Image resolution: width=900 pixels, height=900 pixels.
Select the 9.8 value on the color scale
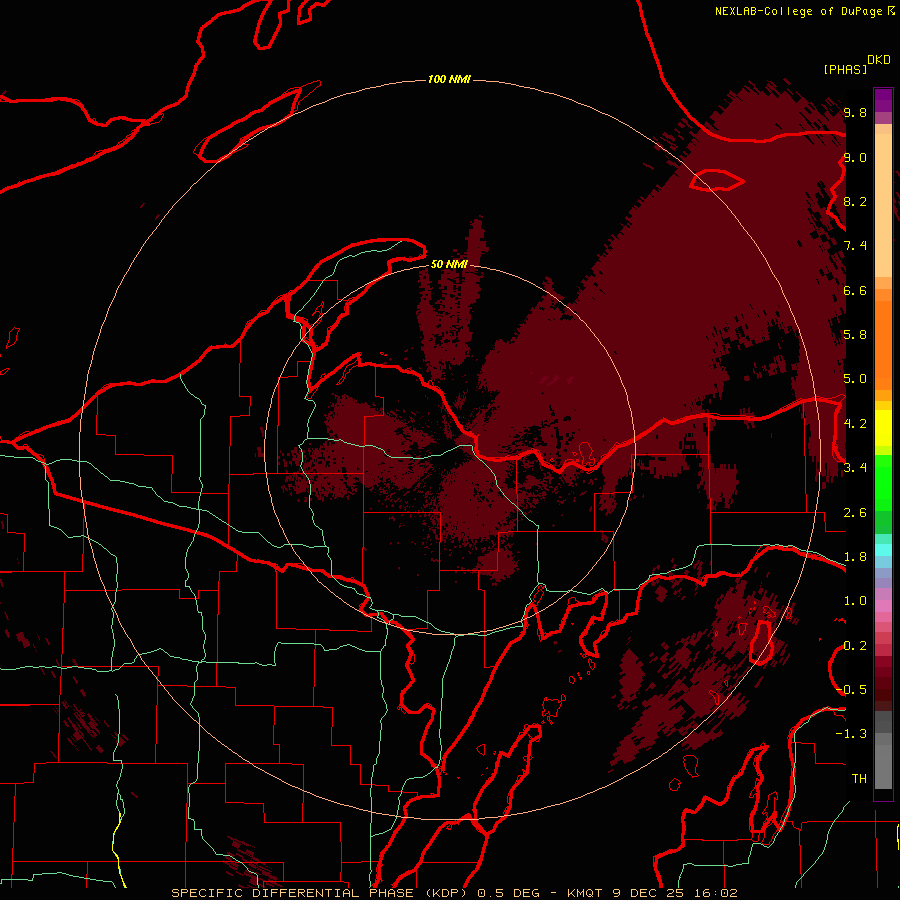(855, 112)
